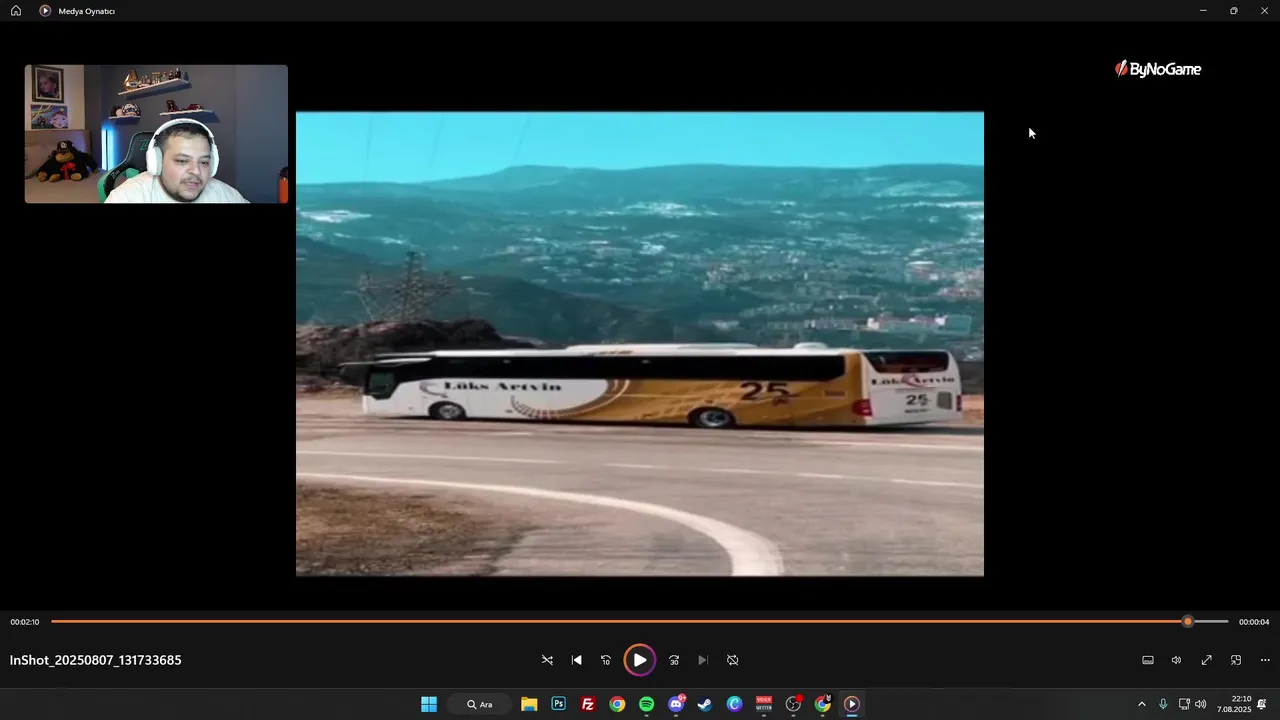Open Photoshop from taskbar
1280x720 pixels.
point(558,704)
